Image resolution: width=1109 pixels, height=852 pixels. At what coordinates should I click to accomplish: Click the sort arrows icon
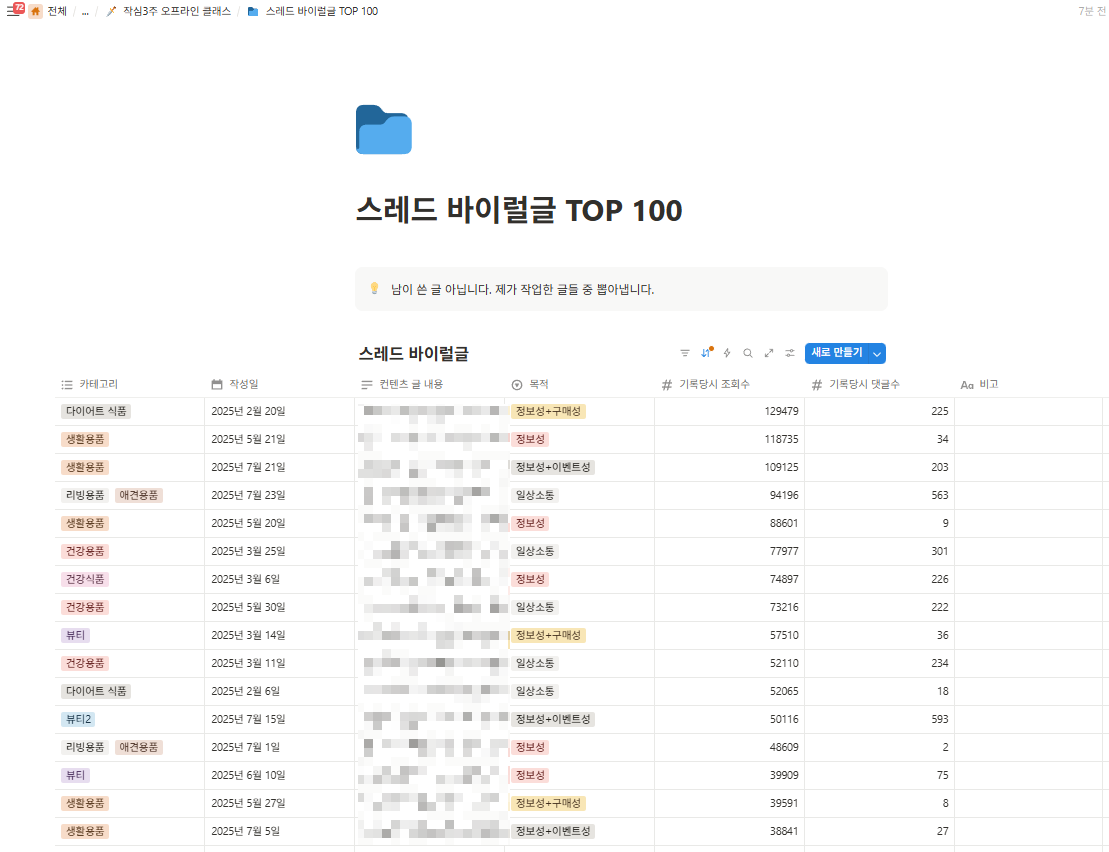[706, 353]
